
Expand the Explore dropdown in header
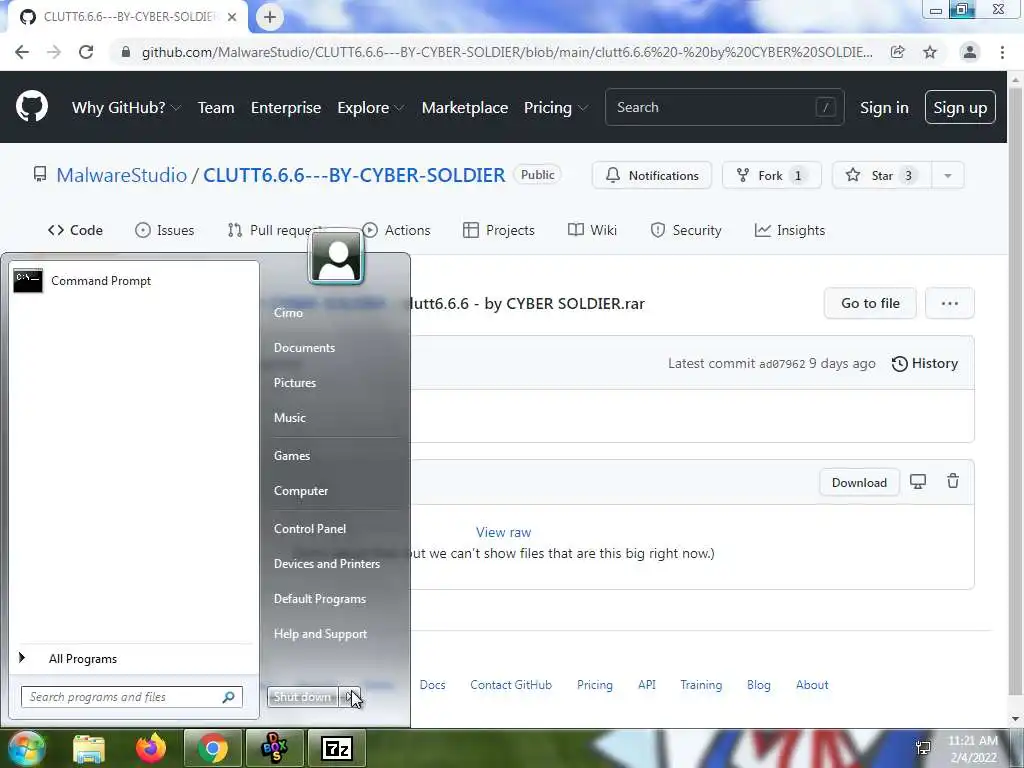370,107
